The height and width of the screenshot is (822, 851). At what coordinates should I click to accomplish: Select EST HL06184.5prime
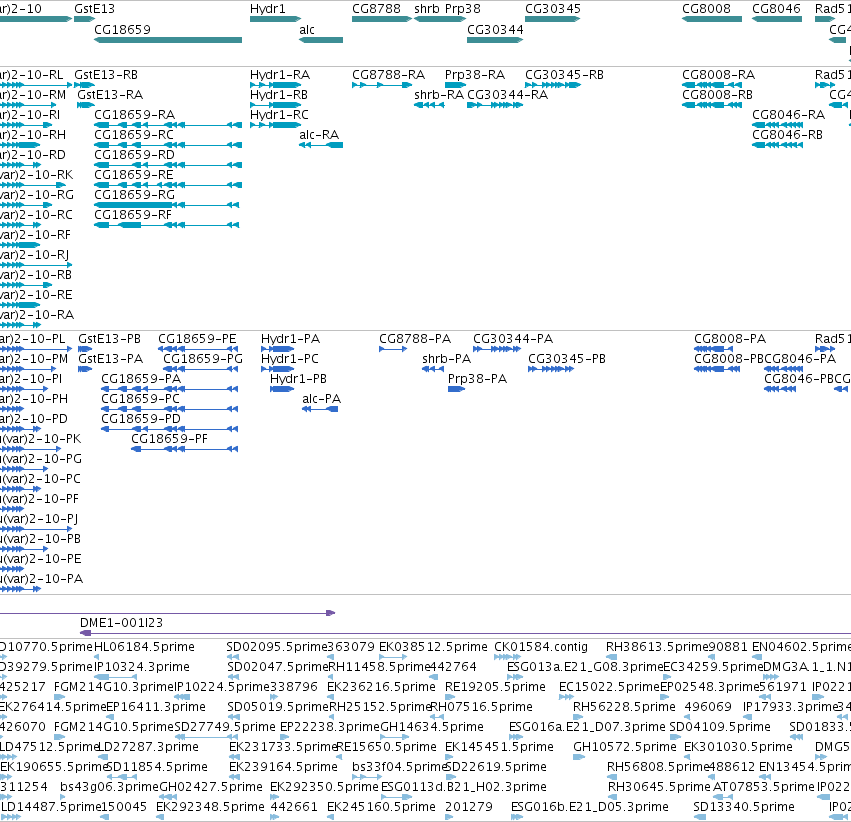point(144,647)
